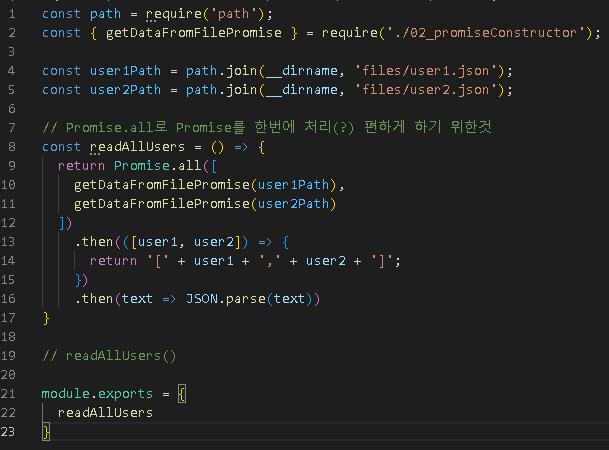This screenshot has width=609, height=450.
Task: Click getDataFromFilePromise(user1Path) call
Action: (x=205, y=185)
